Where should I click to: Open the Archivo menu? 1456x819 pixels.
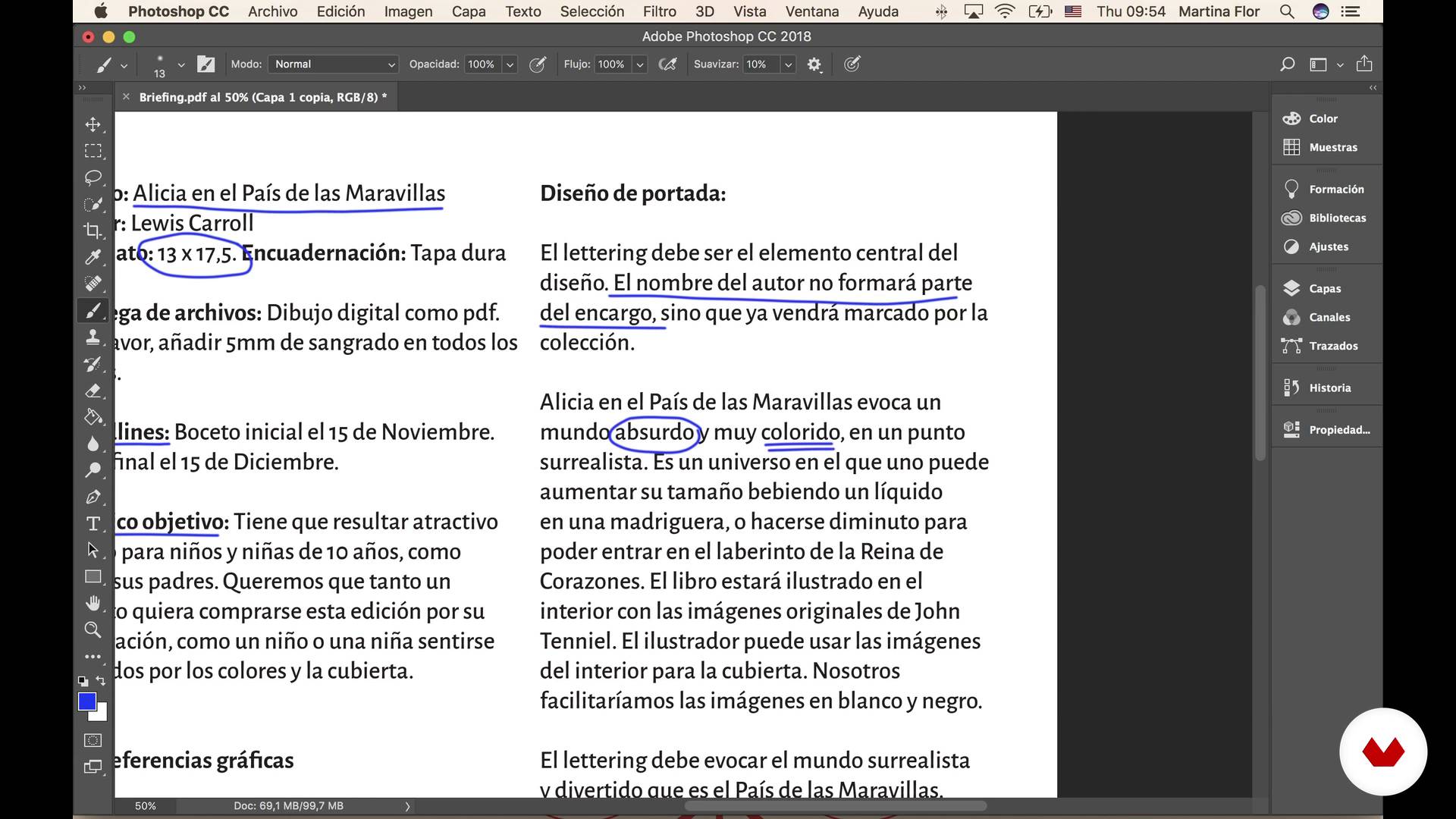pos(272,11)
